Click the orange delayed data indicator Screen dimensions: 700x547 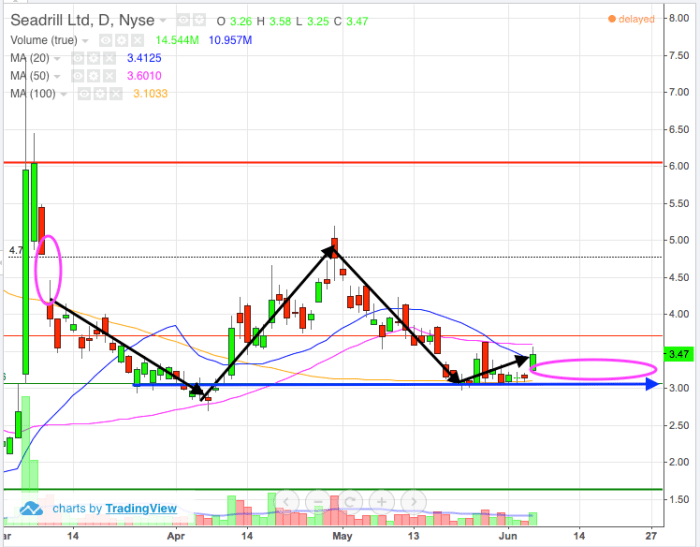click(x=631, y=19)
